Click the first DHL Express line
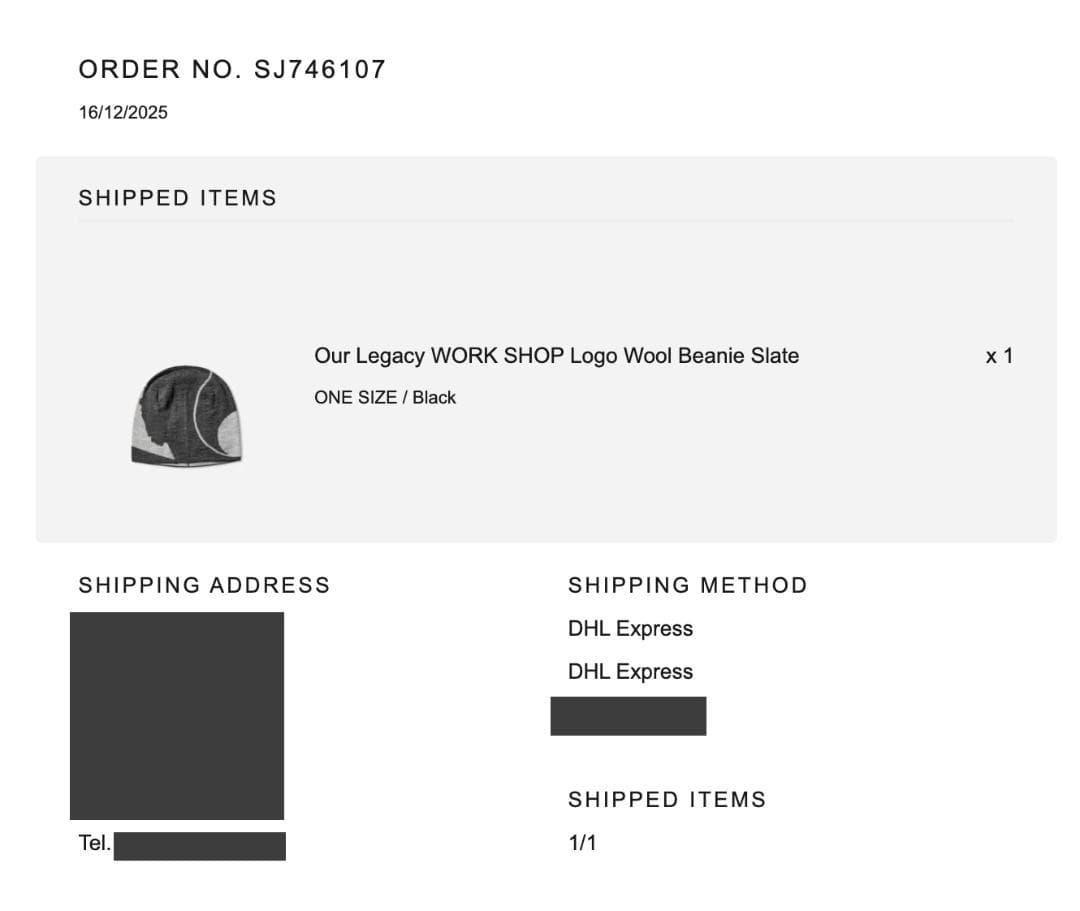Image resolution: width=1080 pixels, height=911 pixels. pyautogui.click(x=630, y=629)
